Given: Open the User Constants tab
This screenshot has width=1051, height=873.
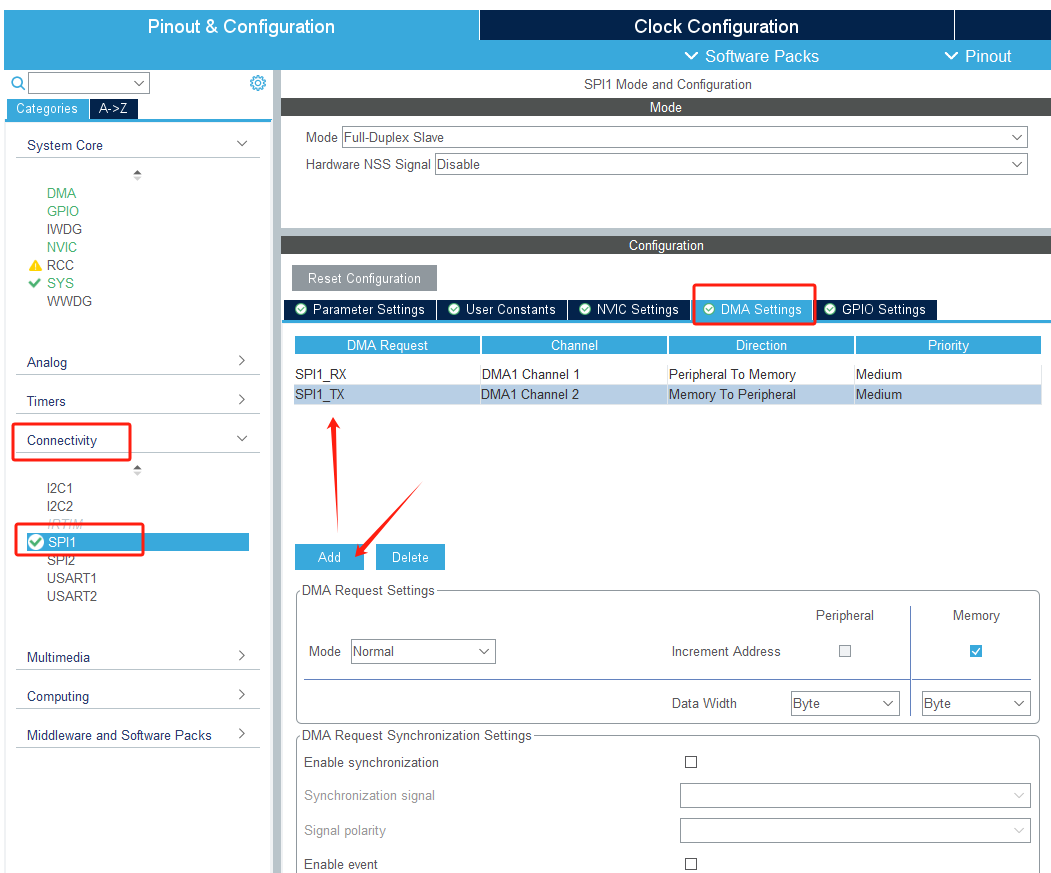Looking at the screenshot, I should coord(502,309).
